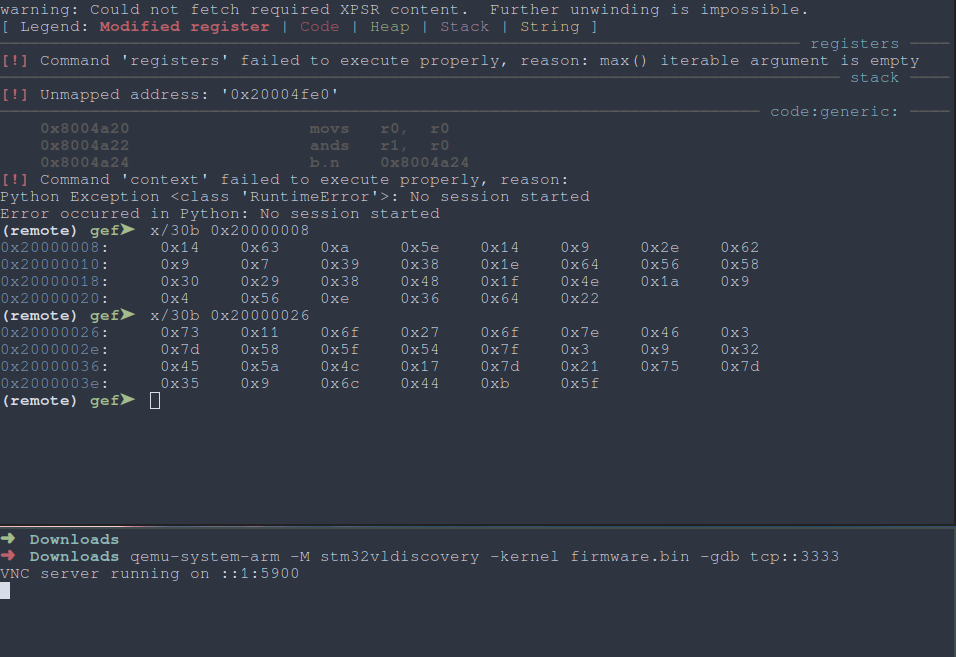Click the gef arrow before "x/30b 0x20000008"
The image size is (956, 657).
(x=127, y=231)
